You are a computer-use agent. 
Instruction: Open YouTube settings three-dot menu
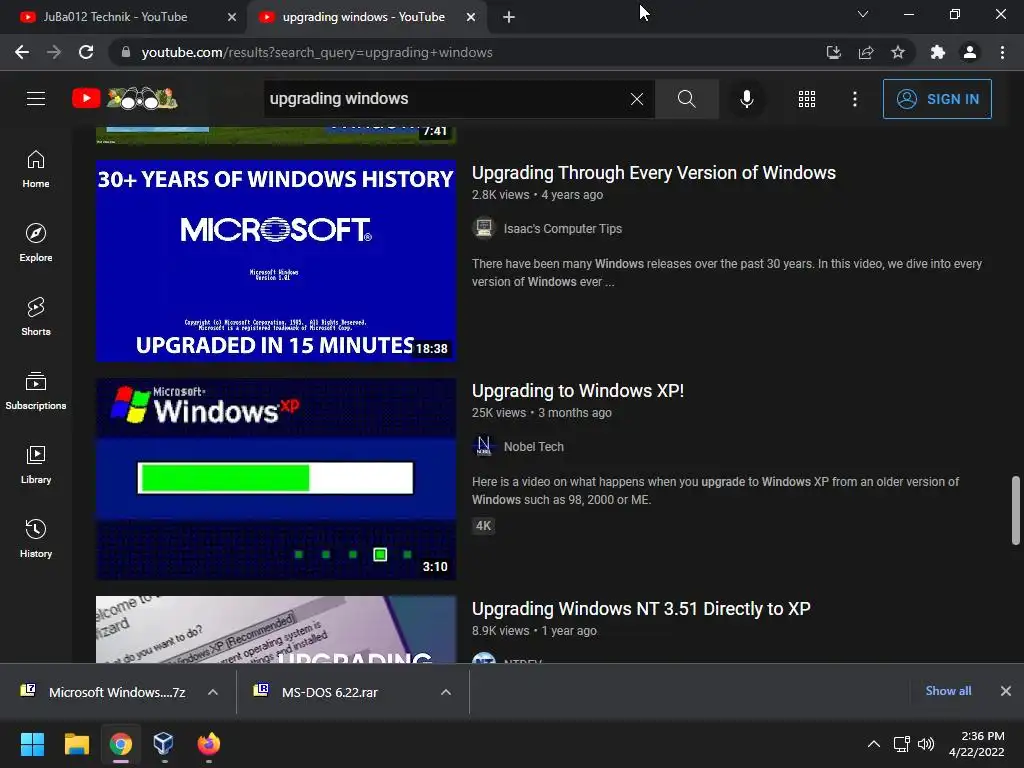pyautogui.click(x=855, y=99)
